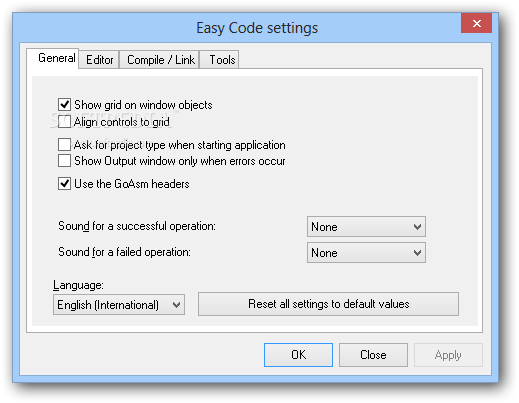Click the Close button
519x403 pixels.
click(x=373, y=355)
